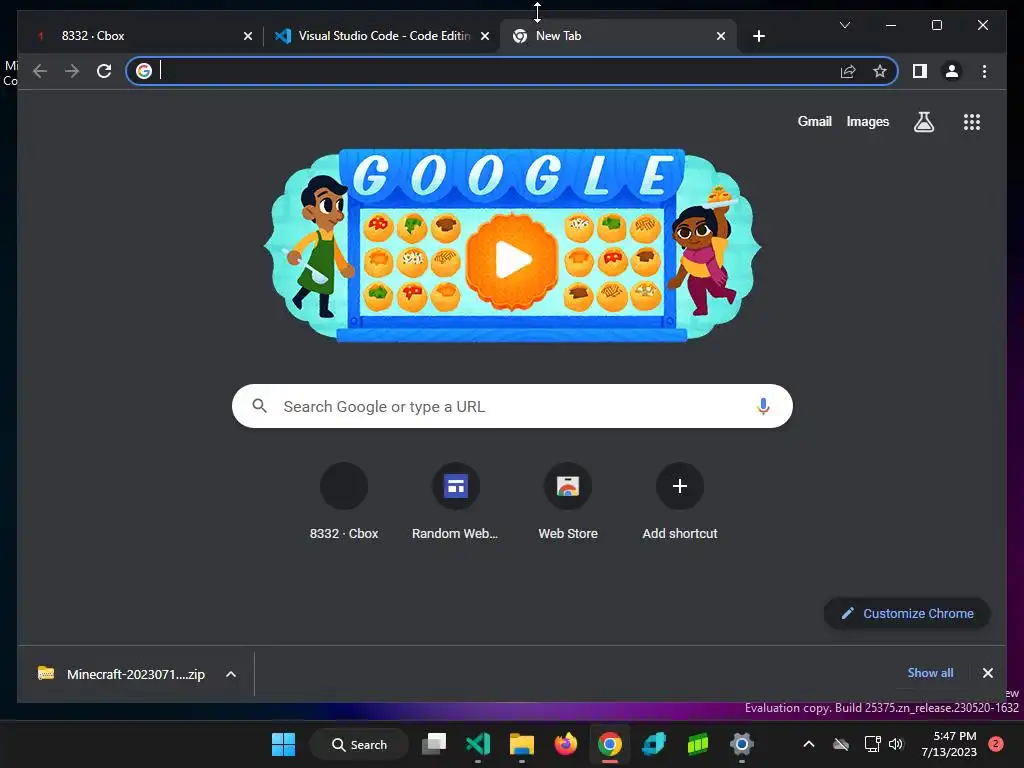This screenshot has height=768, width=1024.
Task: Play the Google Doodle game
Action: pyautogui.click(x=513, y=259)
